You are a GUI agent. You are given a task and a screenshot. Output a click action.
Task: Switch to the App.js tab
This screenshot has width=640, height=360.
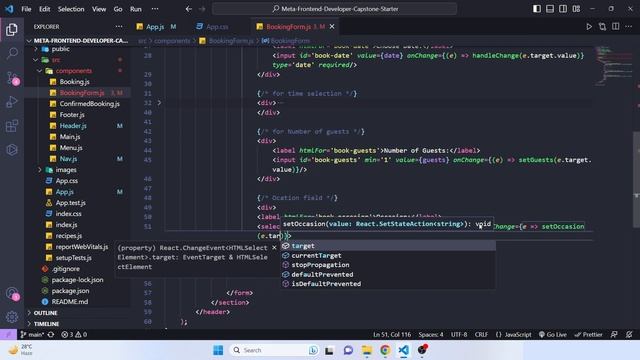click(155, 27)
